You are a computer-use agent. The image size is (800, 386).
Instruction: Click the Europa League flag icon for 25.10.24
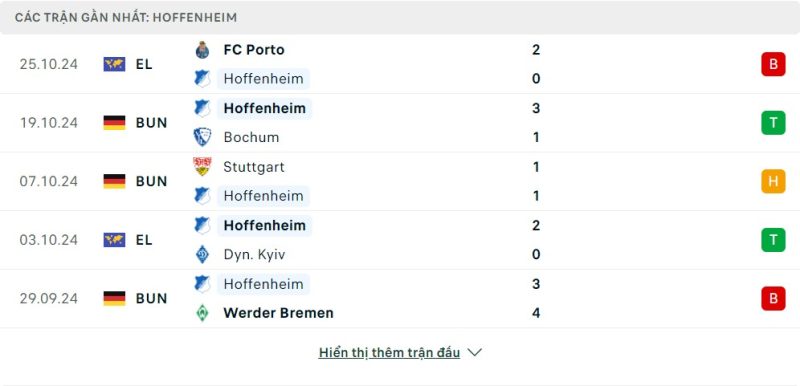pos(114,64)
